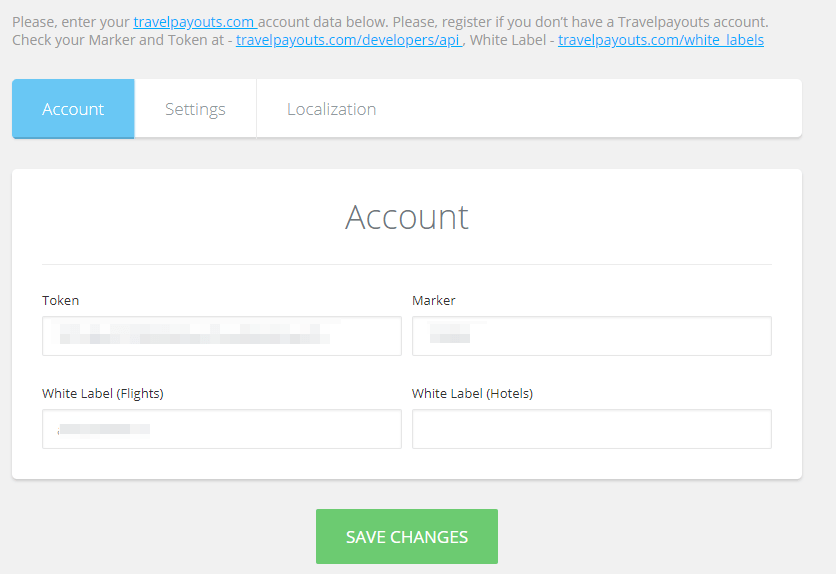
Task: Switch to the Localization tab
Action: [x=332, y=109]
